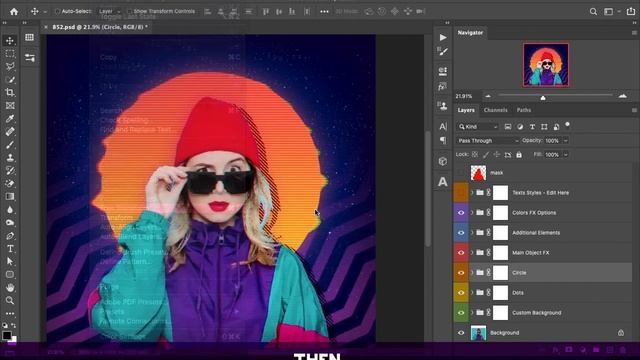Toggle Auto-Select checkbox
The image size is (640, 360).
[58, 11]
